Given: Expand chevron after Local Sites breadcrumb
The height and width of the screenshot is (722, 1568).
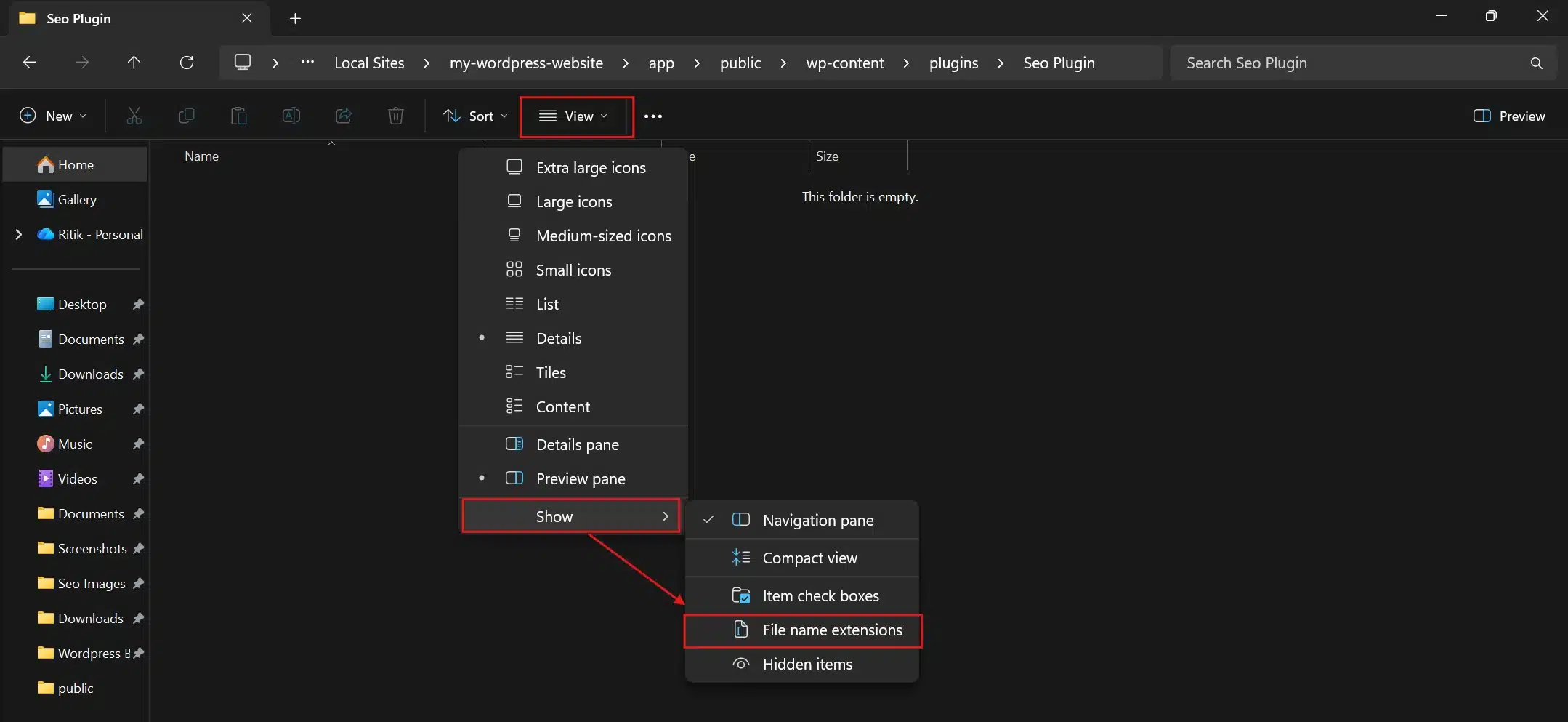Looking at the screenshot, I should 427,63.
